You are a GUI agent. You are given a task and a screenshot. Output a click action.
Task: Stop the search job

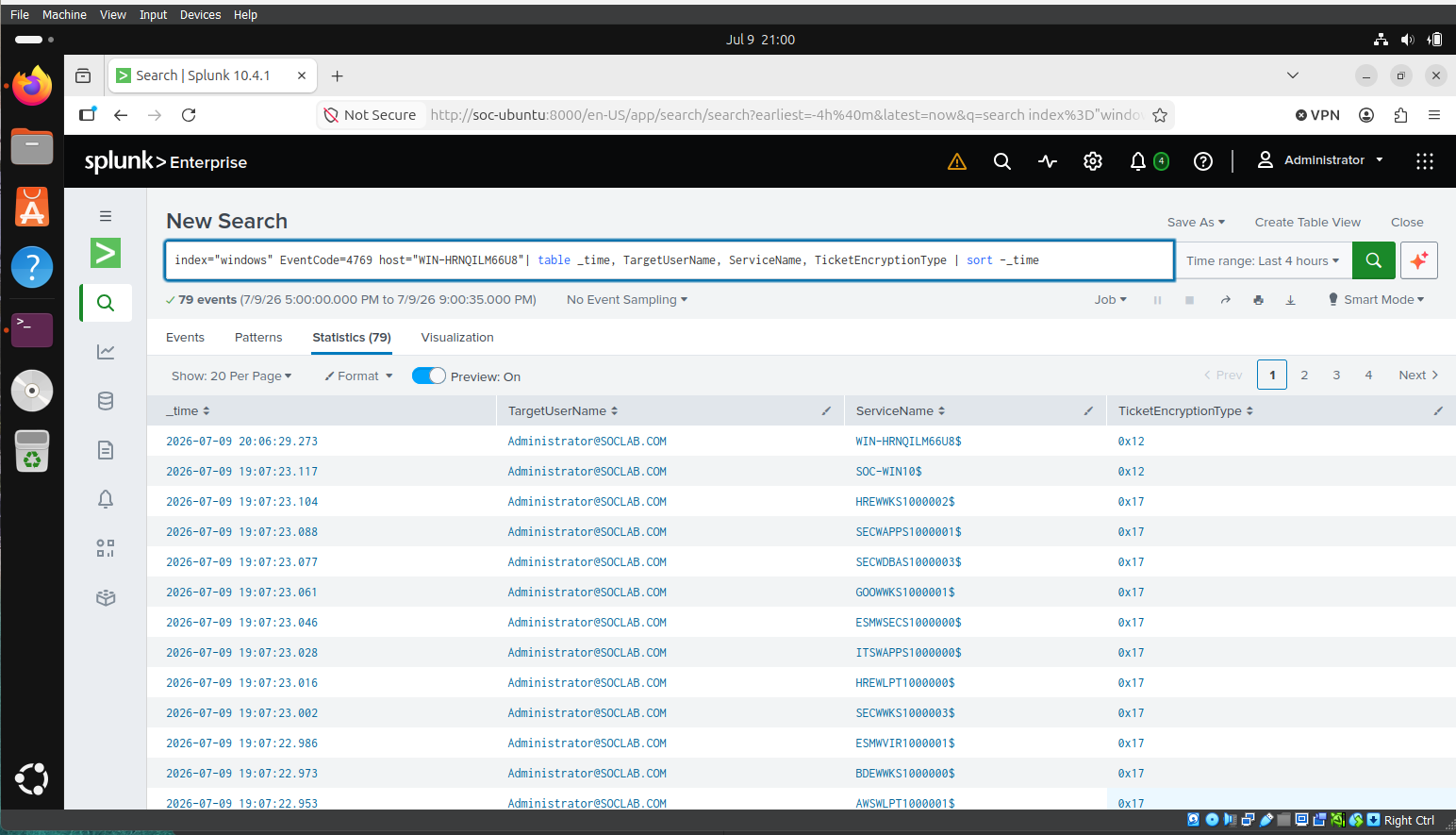point(1189,300)
